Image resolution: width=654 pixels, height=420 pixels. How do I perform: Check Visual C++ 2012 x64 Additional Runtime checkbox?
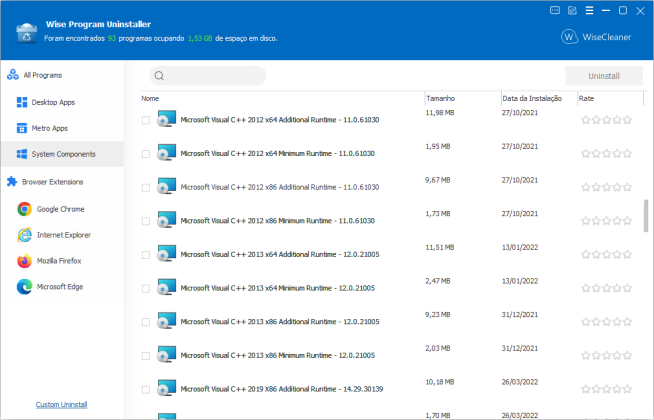pyautogui.click(x=146, y=120)
